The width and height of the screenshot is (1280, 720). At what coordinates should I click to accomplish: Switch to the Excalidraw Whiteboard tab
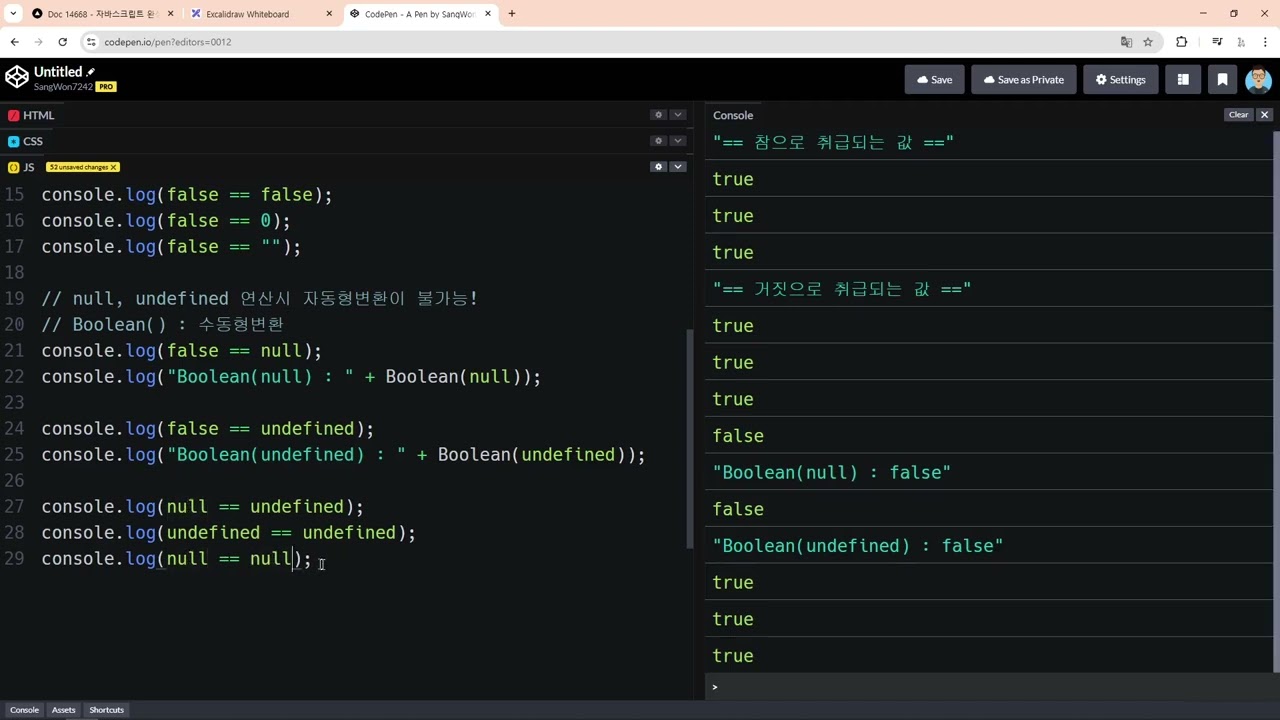tap(261, 14)
